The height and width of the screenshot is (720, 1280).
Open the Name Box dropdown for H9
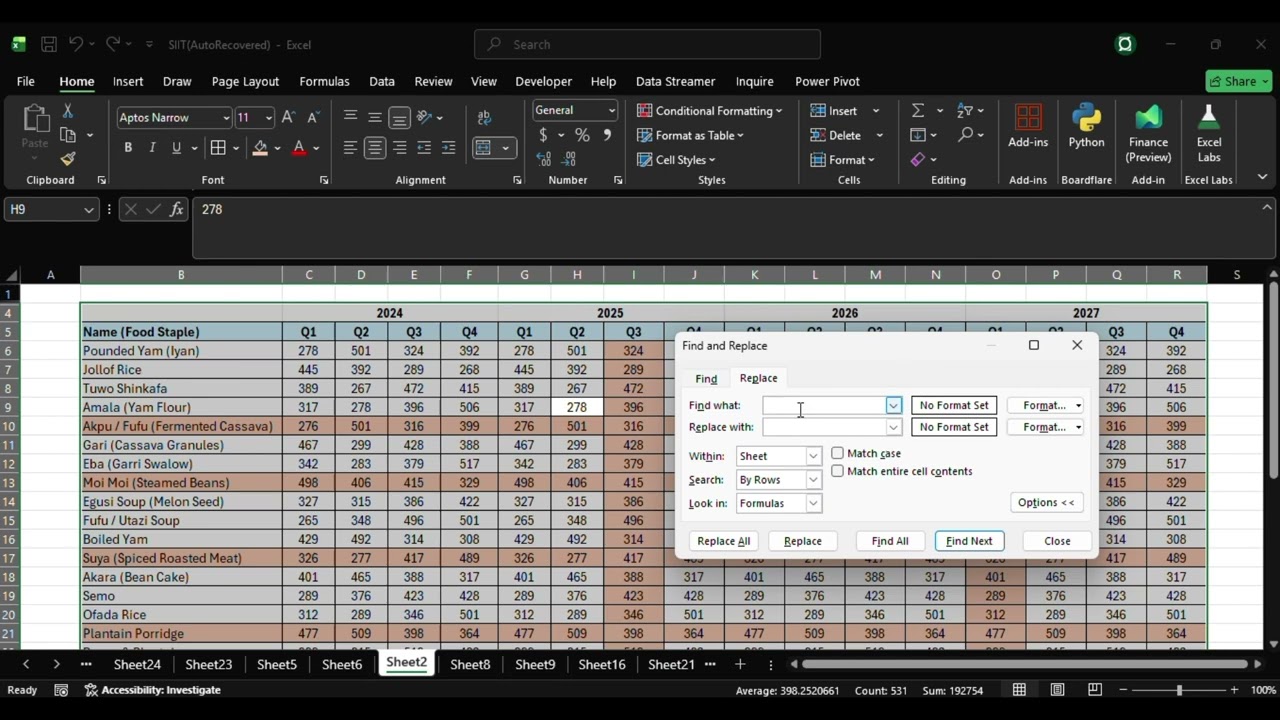coord(88,209)
